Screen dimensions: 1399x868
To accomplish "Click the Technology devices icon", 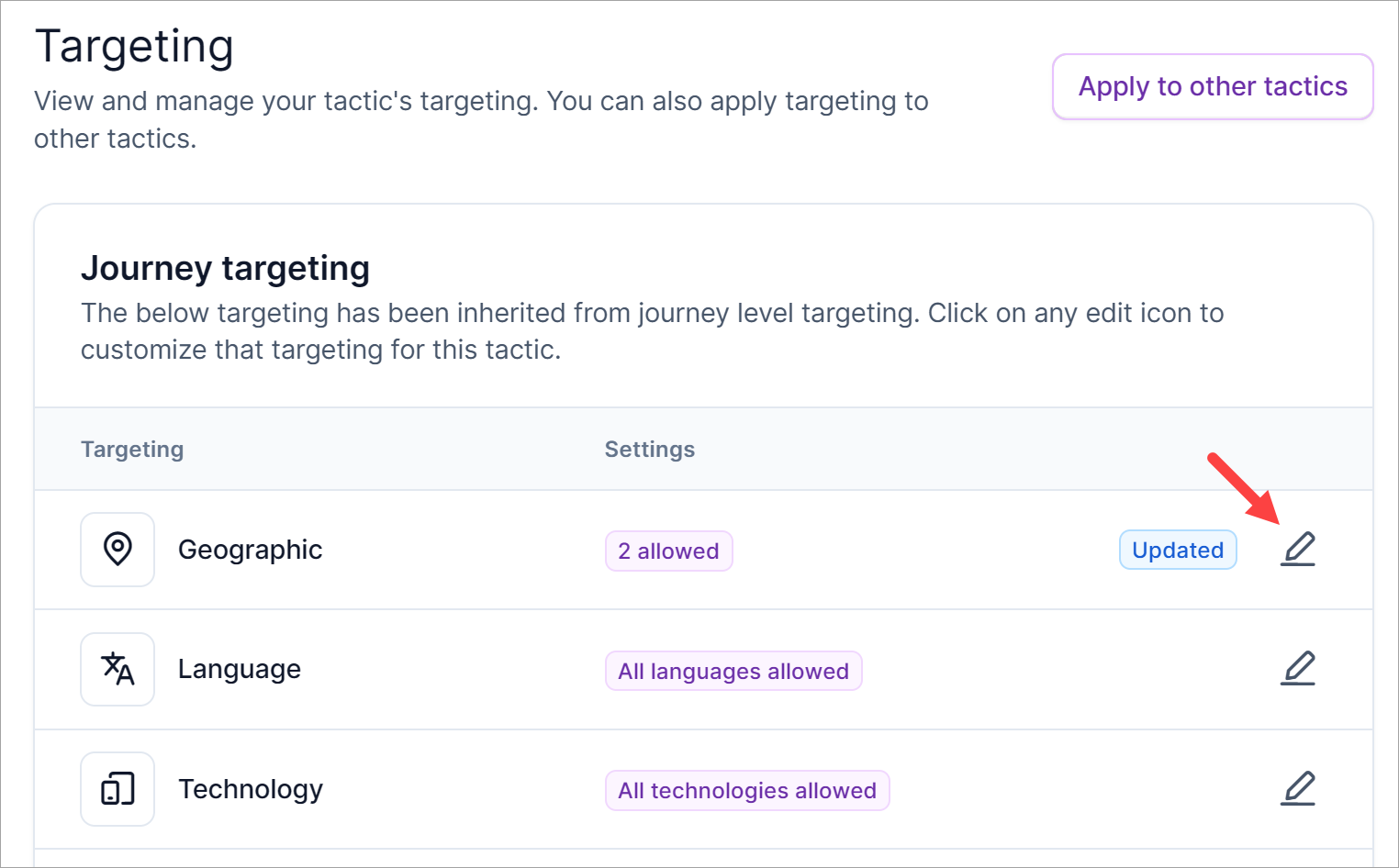I will pyautogui.click(x=118, y=789).
